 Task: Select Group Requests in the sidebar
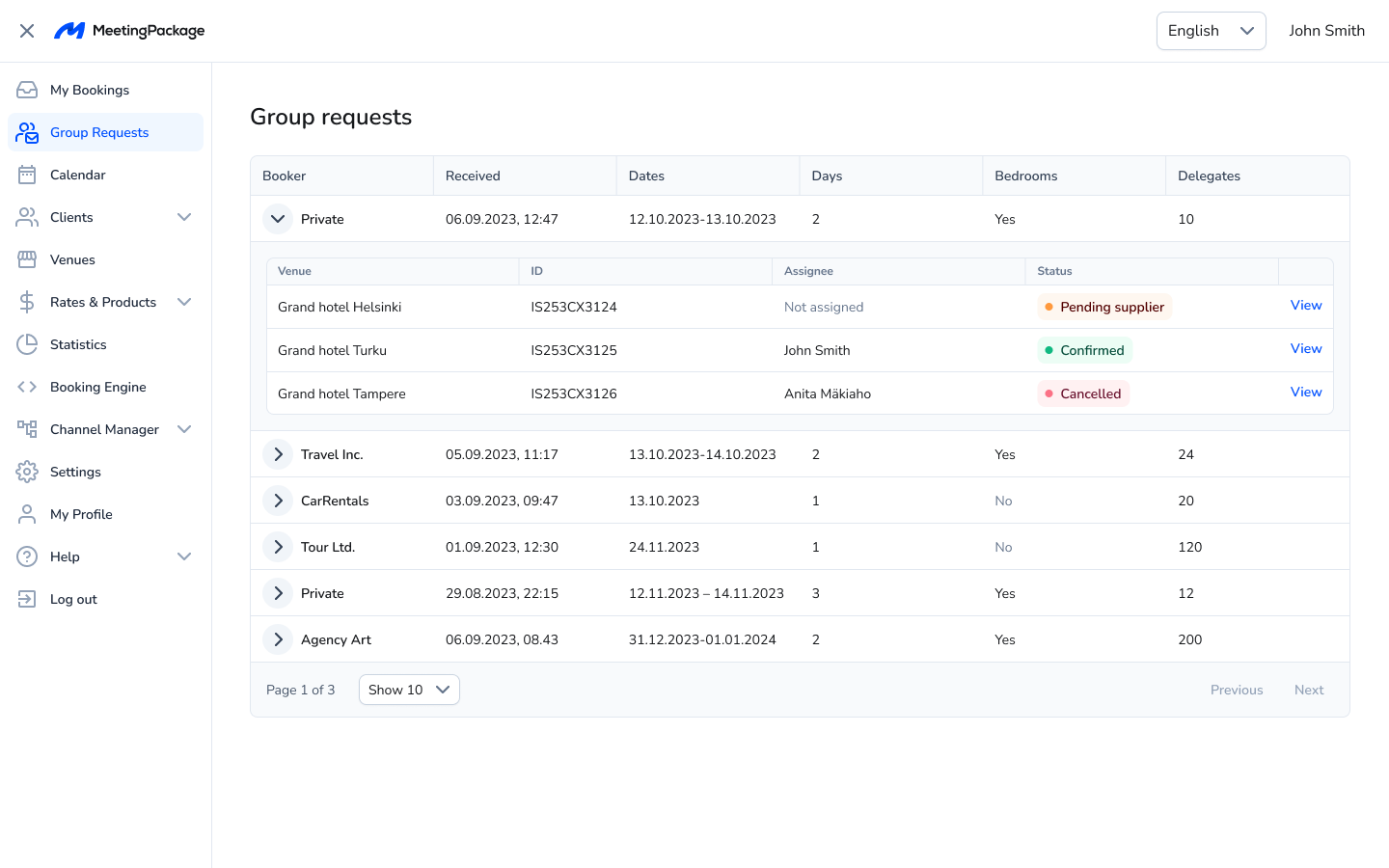click(99, 132)
